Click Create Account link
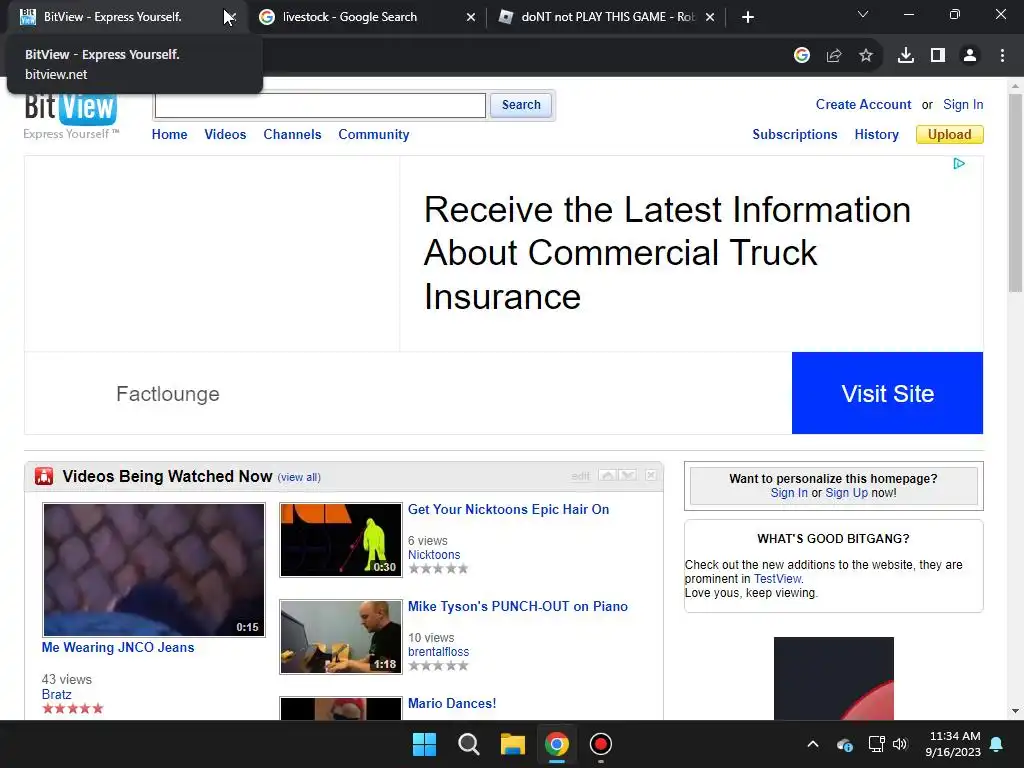The height and width of the screenshot is (768, 1024). tap(863, 104)
